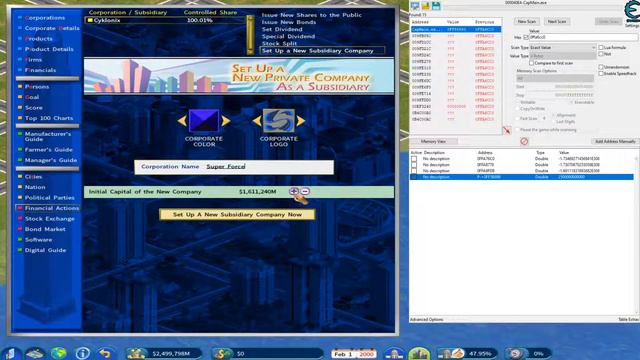Image resolution: width=640 pixels, height=360 pixels.
Task: Click the plus icon to increase initial capital
Action: point(293,191)
